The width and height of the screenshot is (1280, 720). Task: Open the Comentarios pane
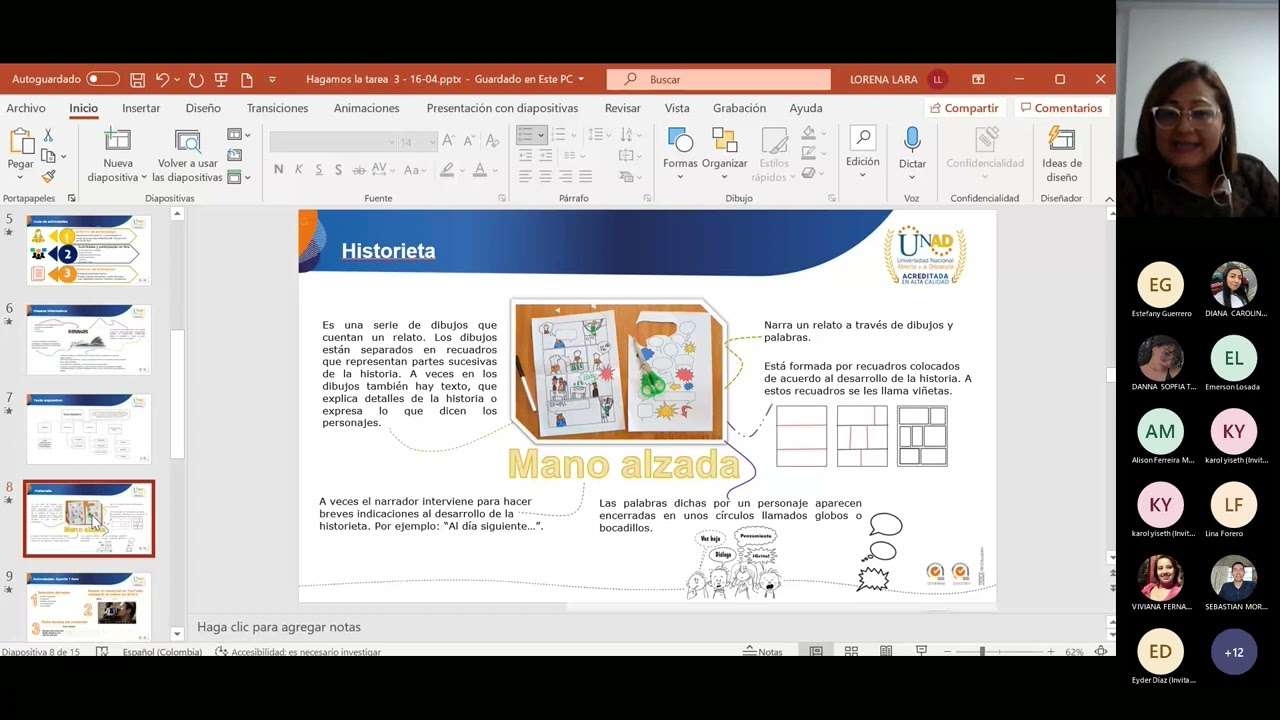tap(1061, 108)
